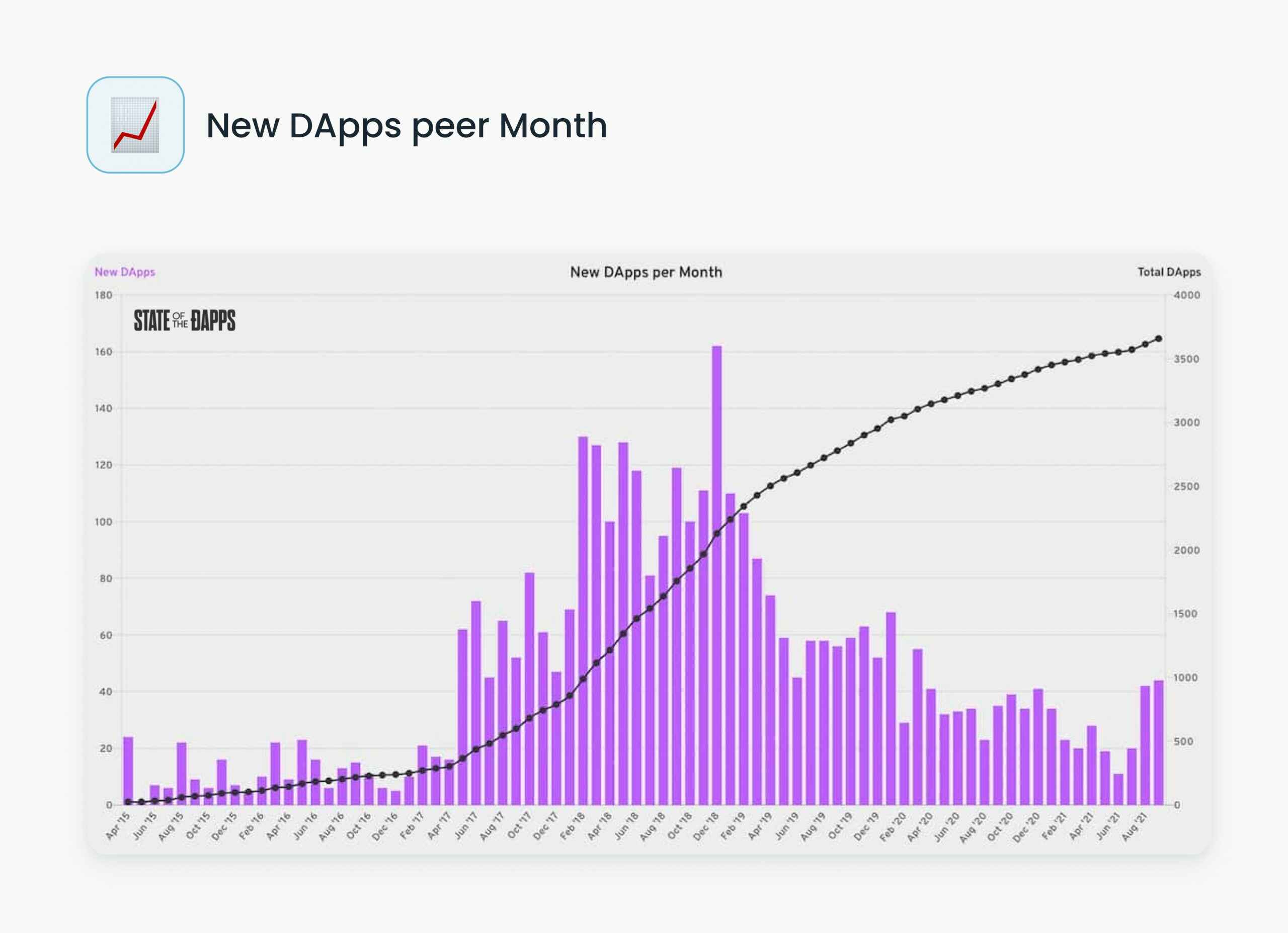Click the Jun '15 x-axis label
Image resolution: width=1288 pixels, height=933 pixels.
click(x=145, y=826)
